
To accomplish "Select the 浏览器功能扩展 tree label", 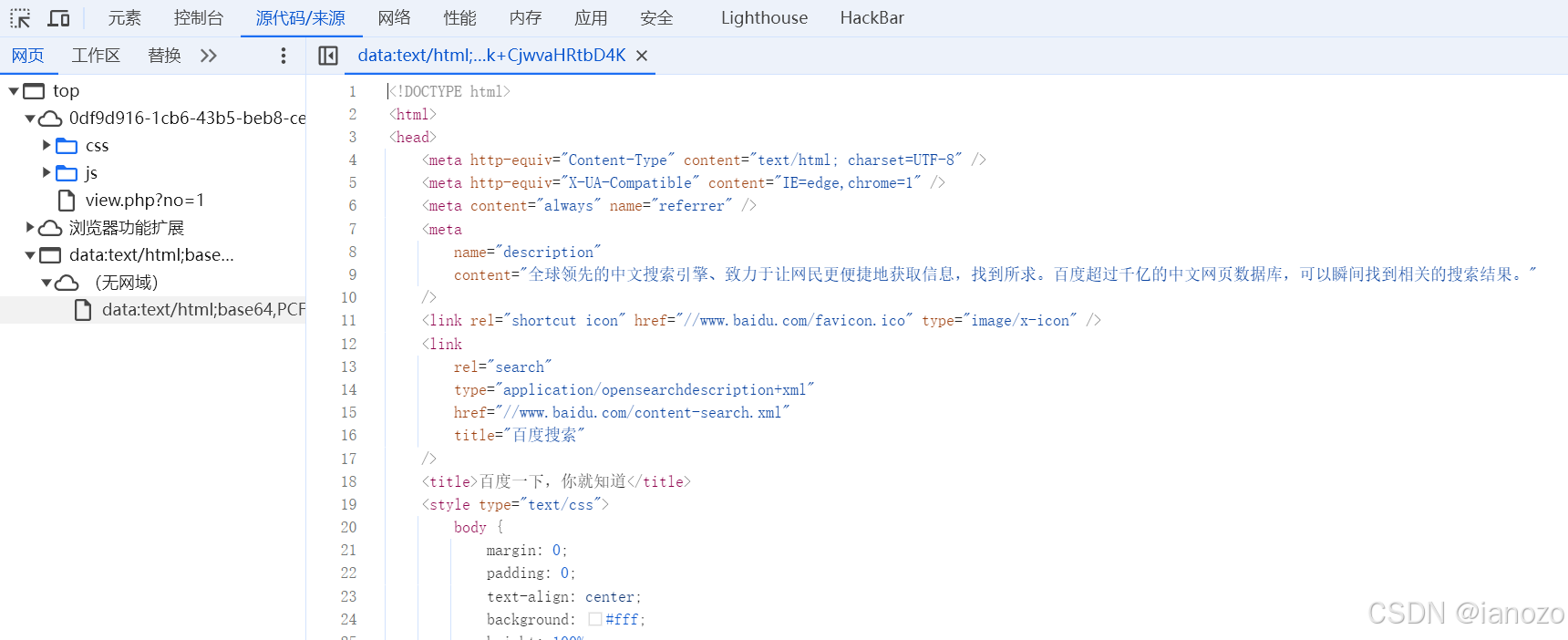I will [127, 228].
